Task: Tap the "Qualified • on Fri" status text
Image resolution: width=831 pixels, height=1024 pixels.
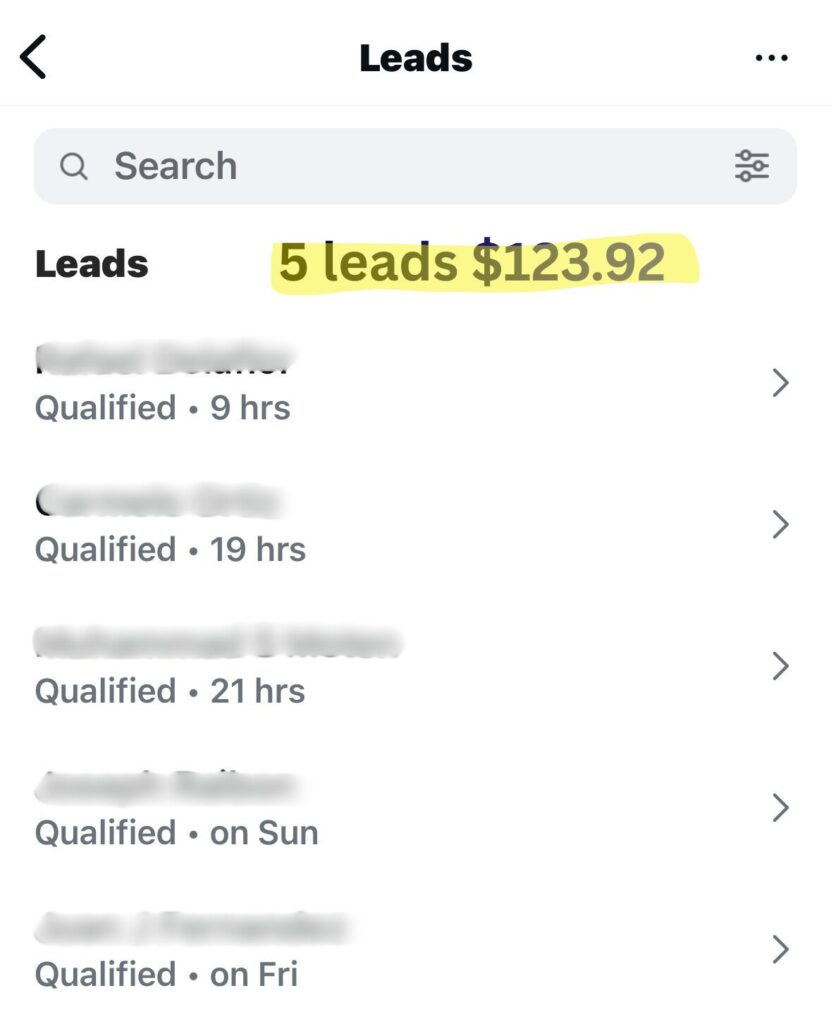Action: [x=166, y=974]
